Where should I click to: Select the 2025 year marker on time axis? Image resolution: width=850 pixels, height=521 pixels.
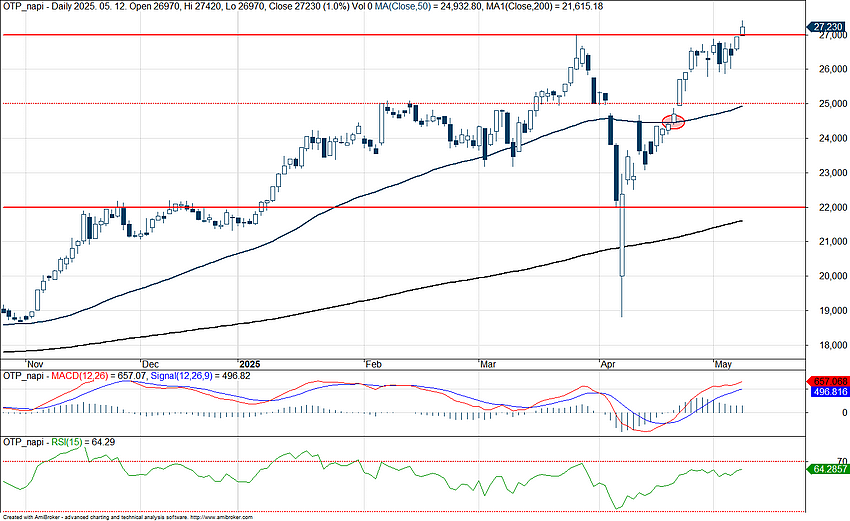pyautogui.click(x=250, y=363)
